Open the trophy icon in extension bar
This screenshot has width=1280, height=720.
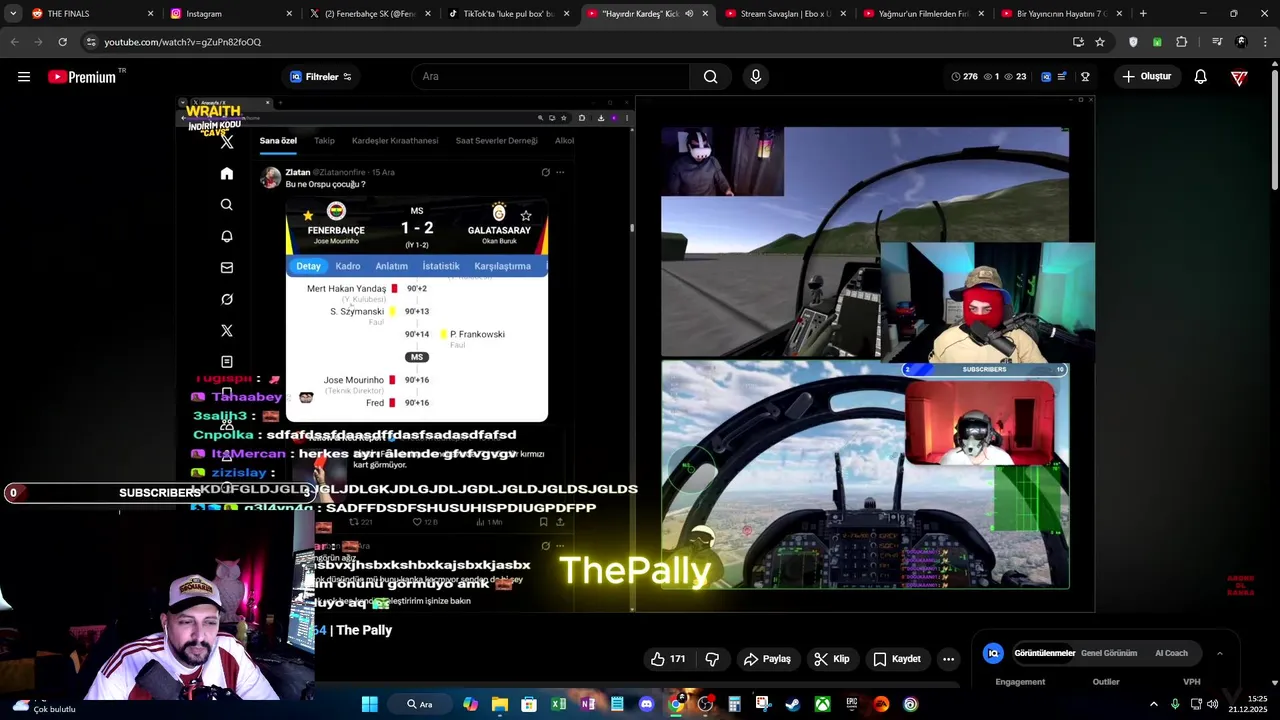1085,77
